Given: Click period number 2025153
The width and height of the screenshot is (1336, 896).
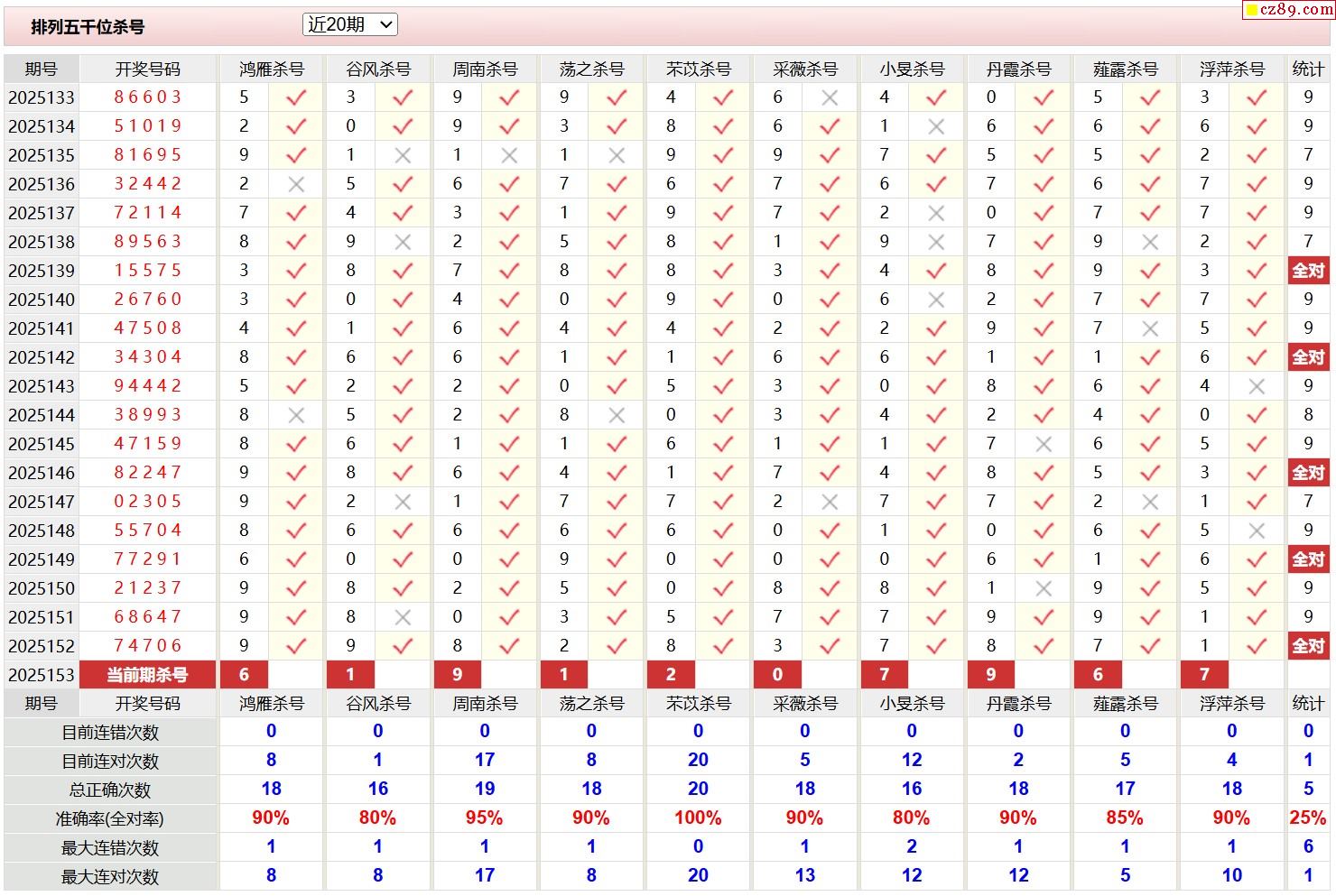Looking at the screenshot, I should [x=42, y=675].
